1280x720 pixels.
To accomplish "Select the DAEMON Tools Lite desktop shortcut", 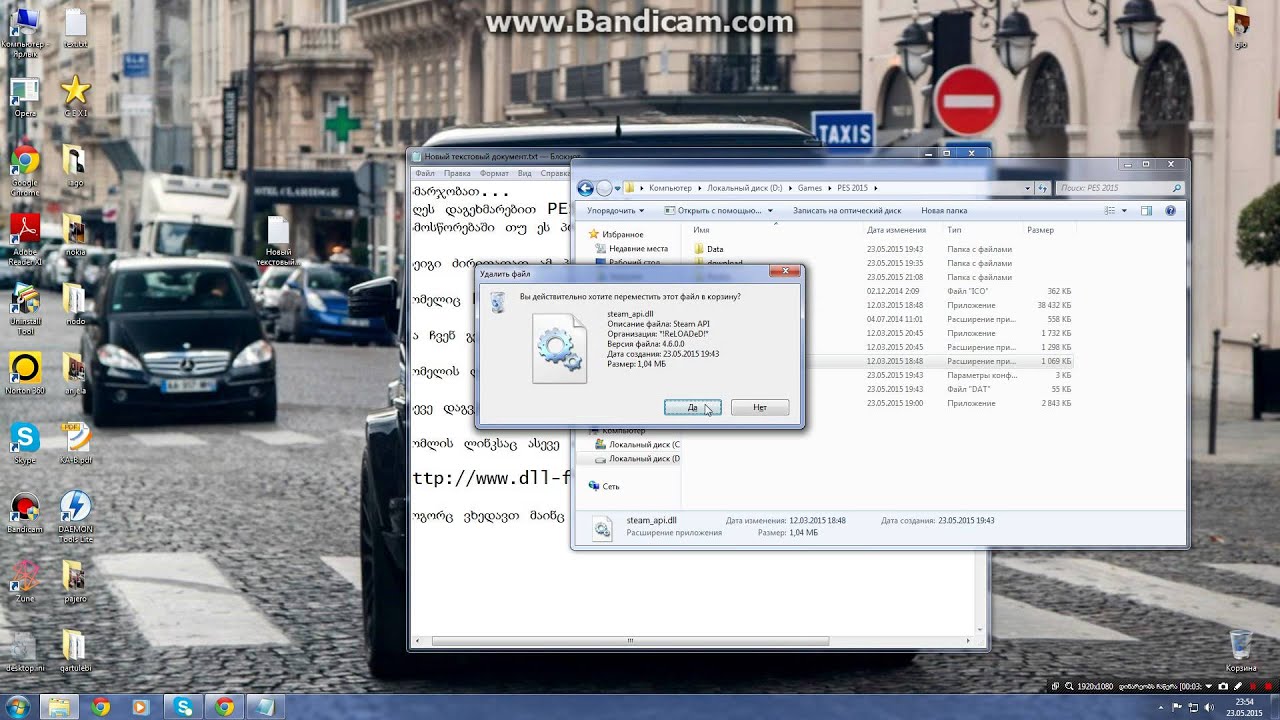I will click(x=76, y=516).
